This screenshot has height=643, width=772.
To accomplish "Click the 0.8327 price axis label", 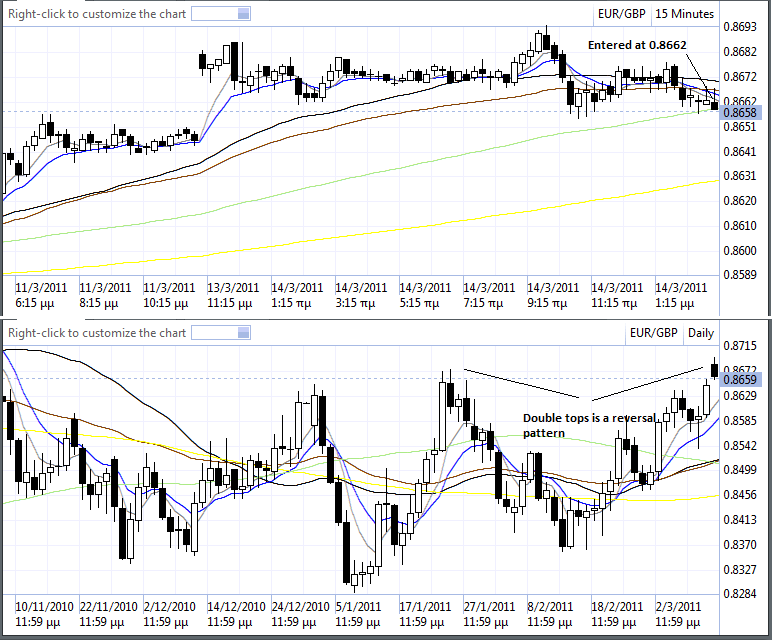I will tap(740, 570).
